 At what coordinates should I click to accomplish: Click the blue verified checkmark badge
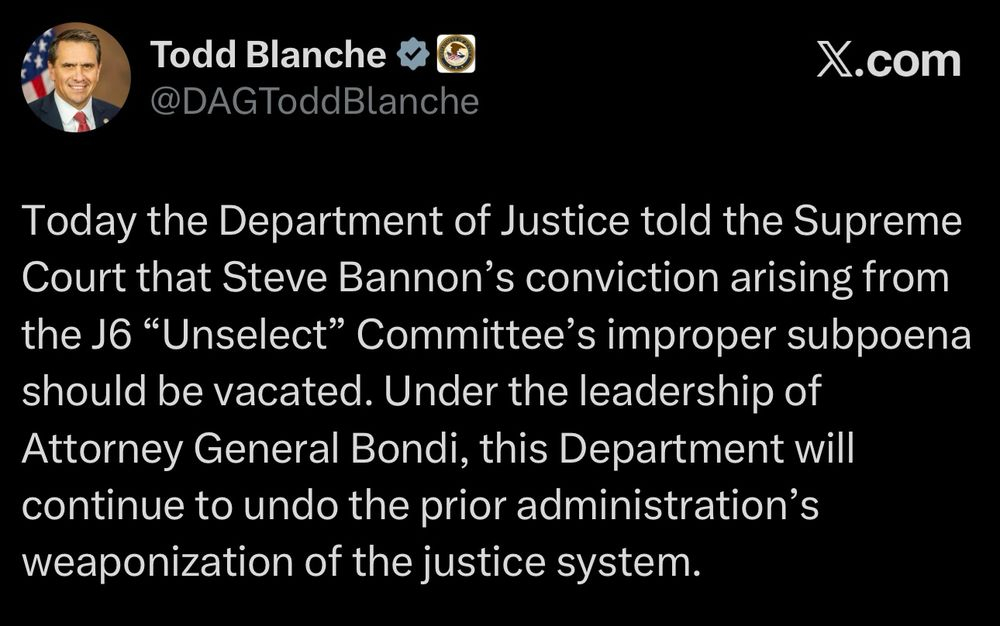pyautogui.click(x=413, y=56)
